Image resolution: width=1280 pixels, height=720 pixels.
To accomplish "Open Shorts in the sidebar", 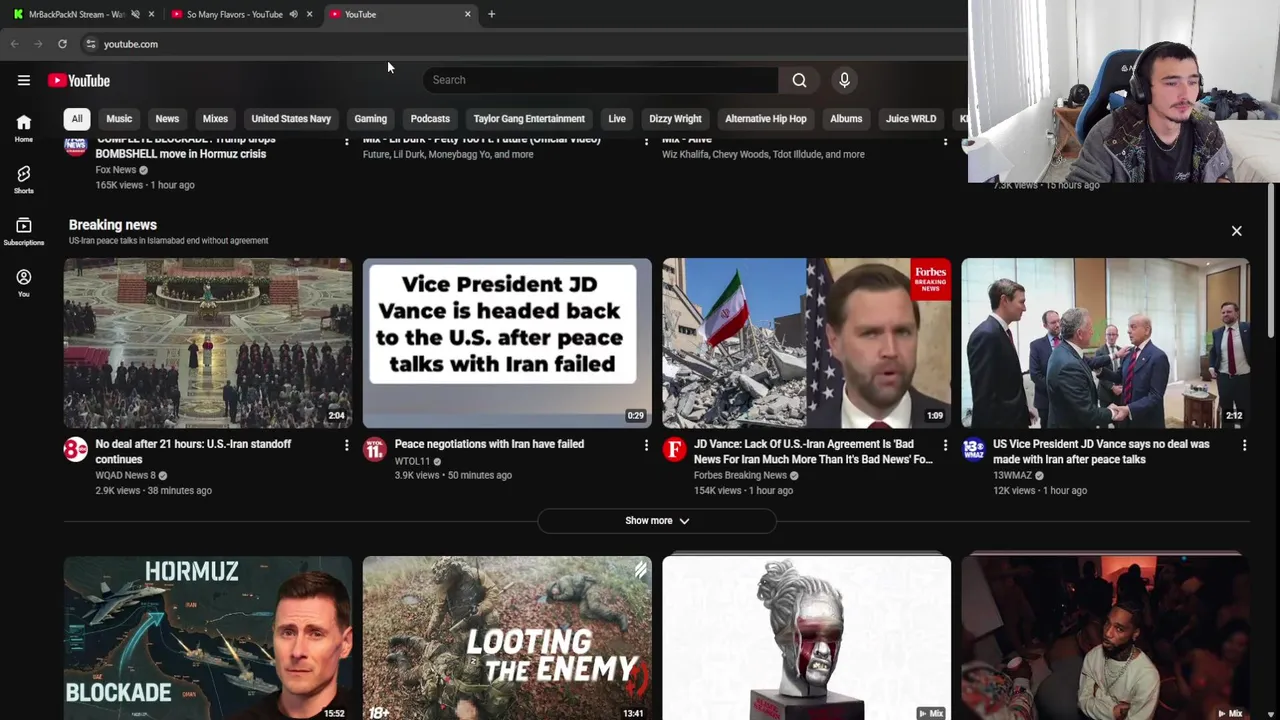I will click(24, 179).
